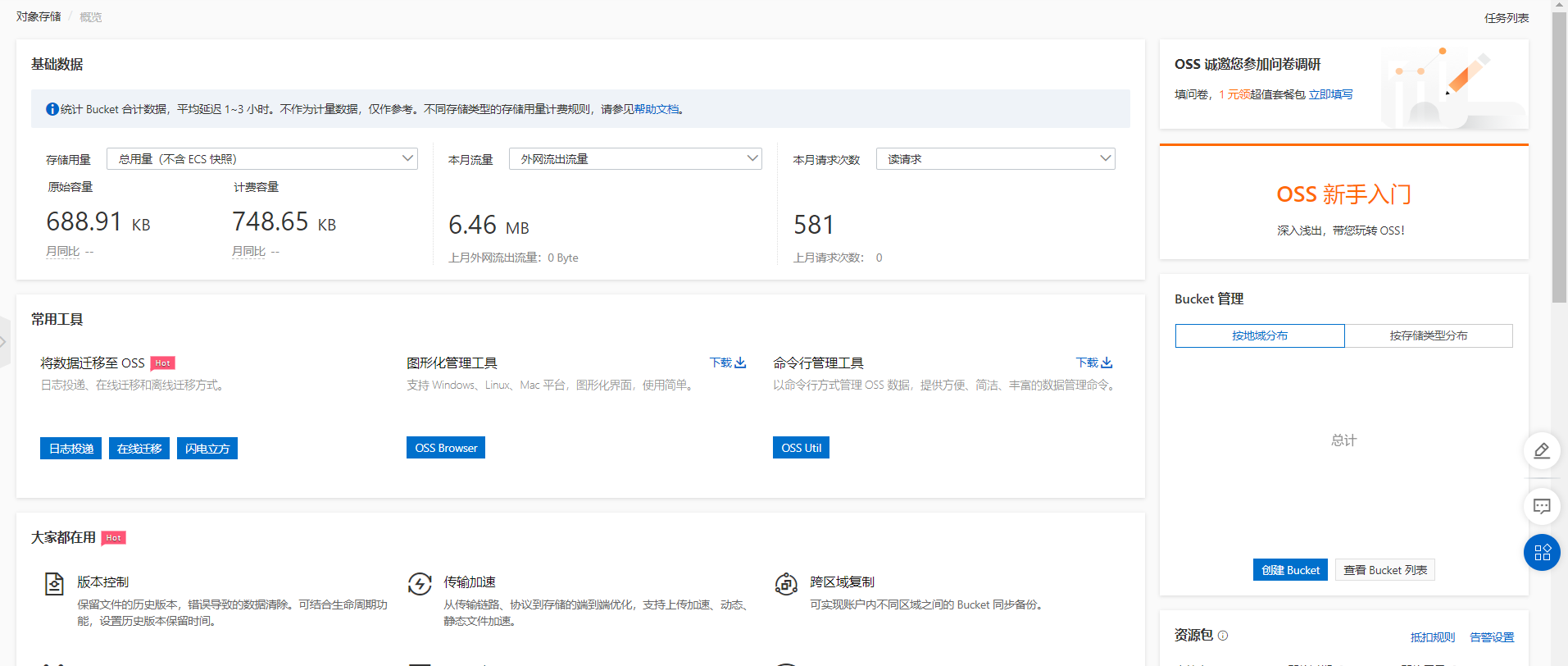Screen dimensions: 1568x666
Task: Click 上月外网流出流量 text
Action: pos(513,258)
